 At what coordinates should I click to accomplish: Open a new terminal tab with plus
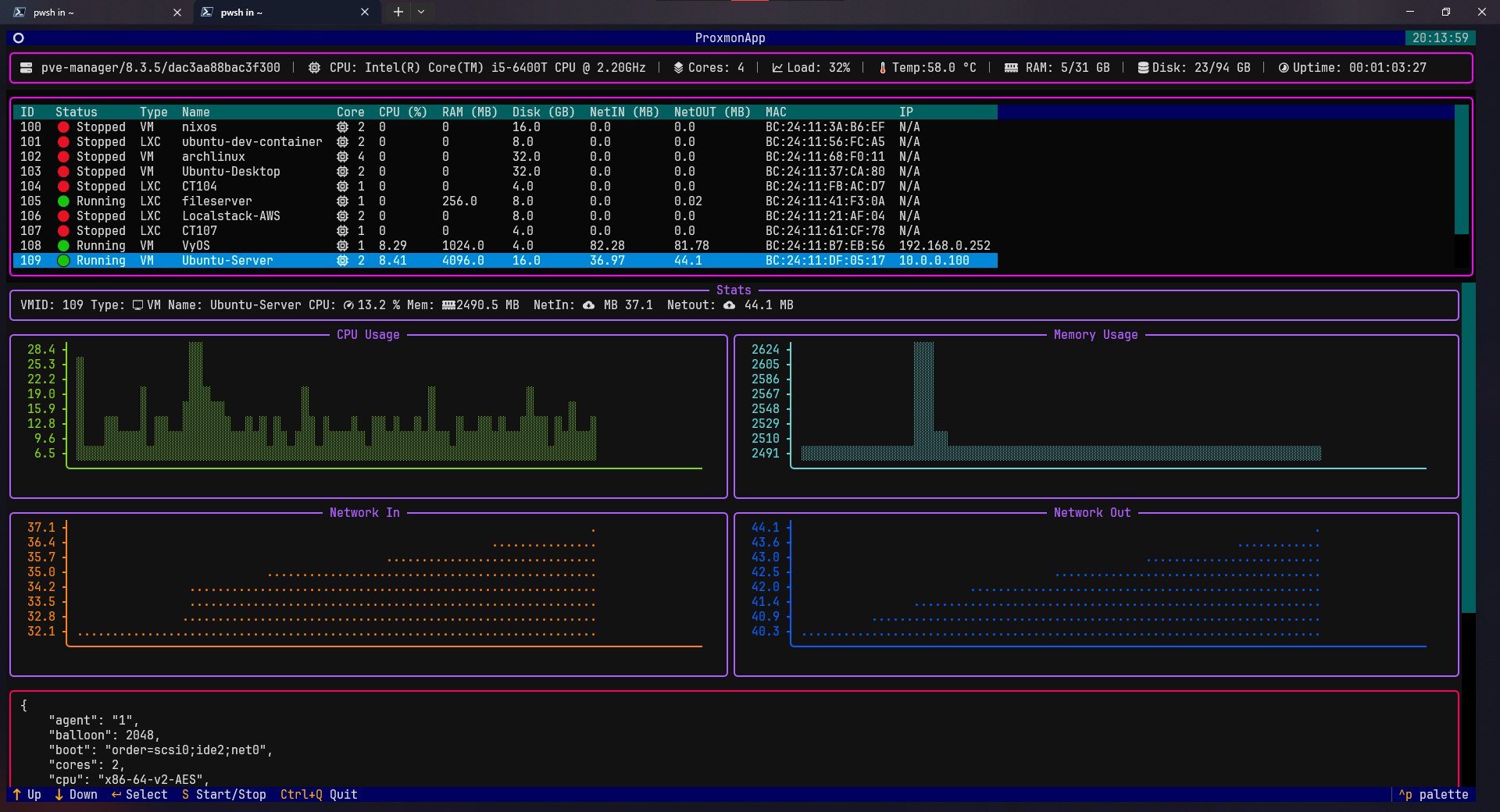point(398,12)
